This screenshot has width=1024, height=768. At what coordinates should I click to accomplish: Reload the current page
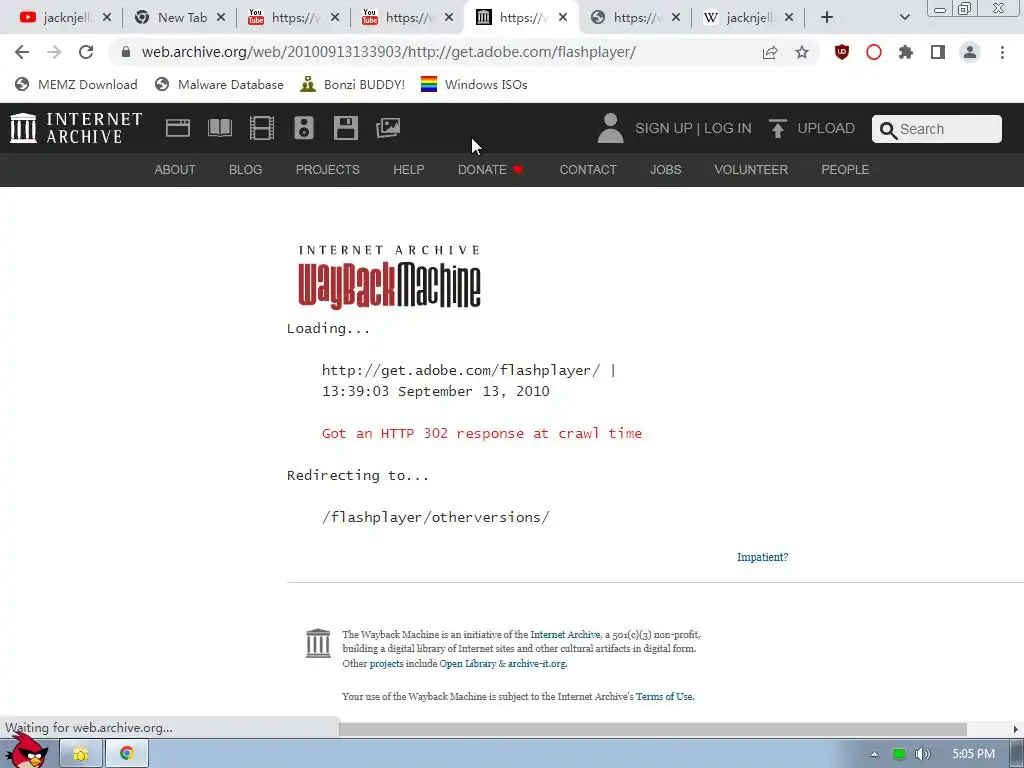pos(86,52)
